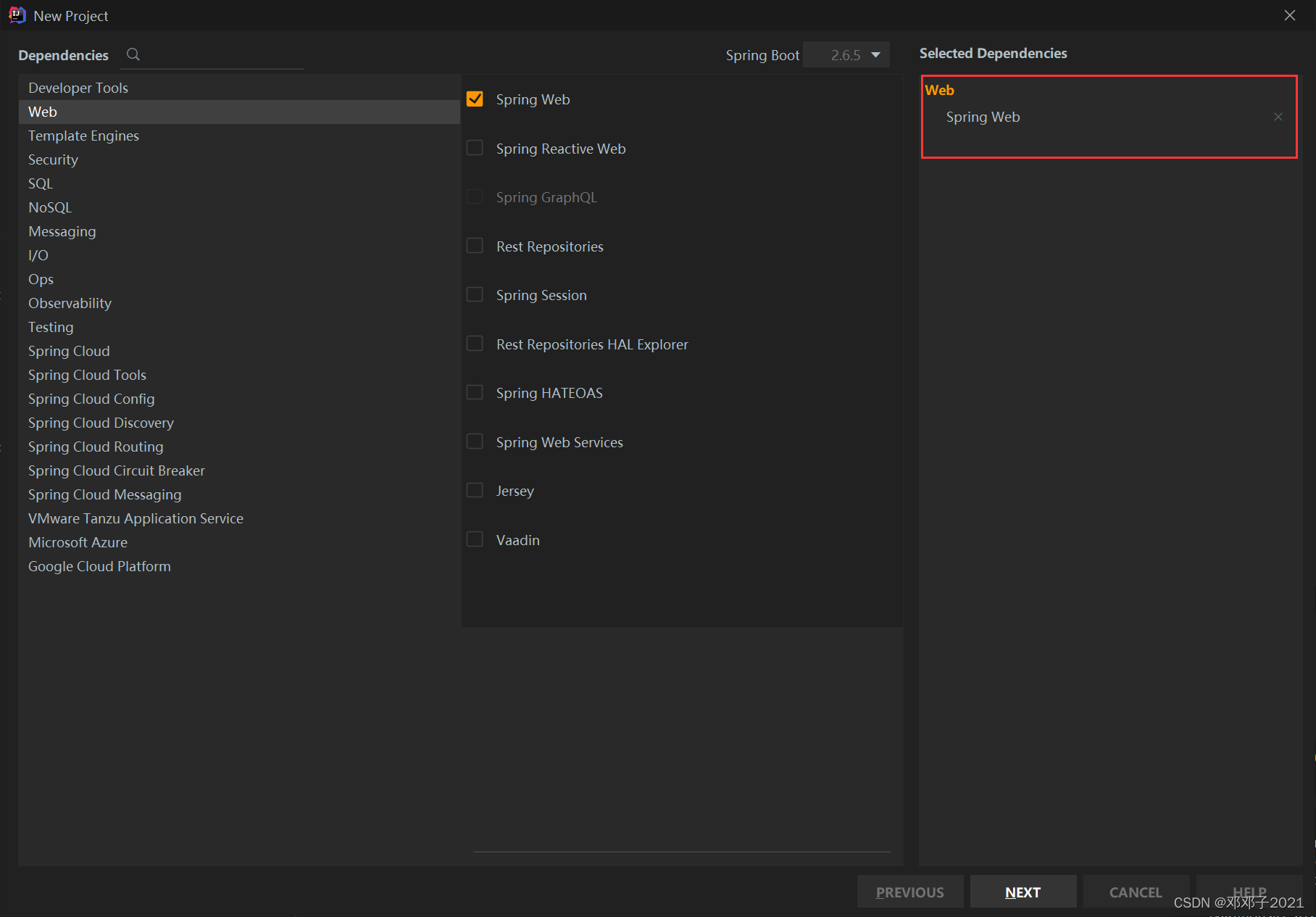Click Spring Web in Selected Dependencies
This screenshot has height=917, width=1316.
click(x=983, y=117)
